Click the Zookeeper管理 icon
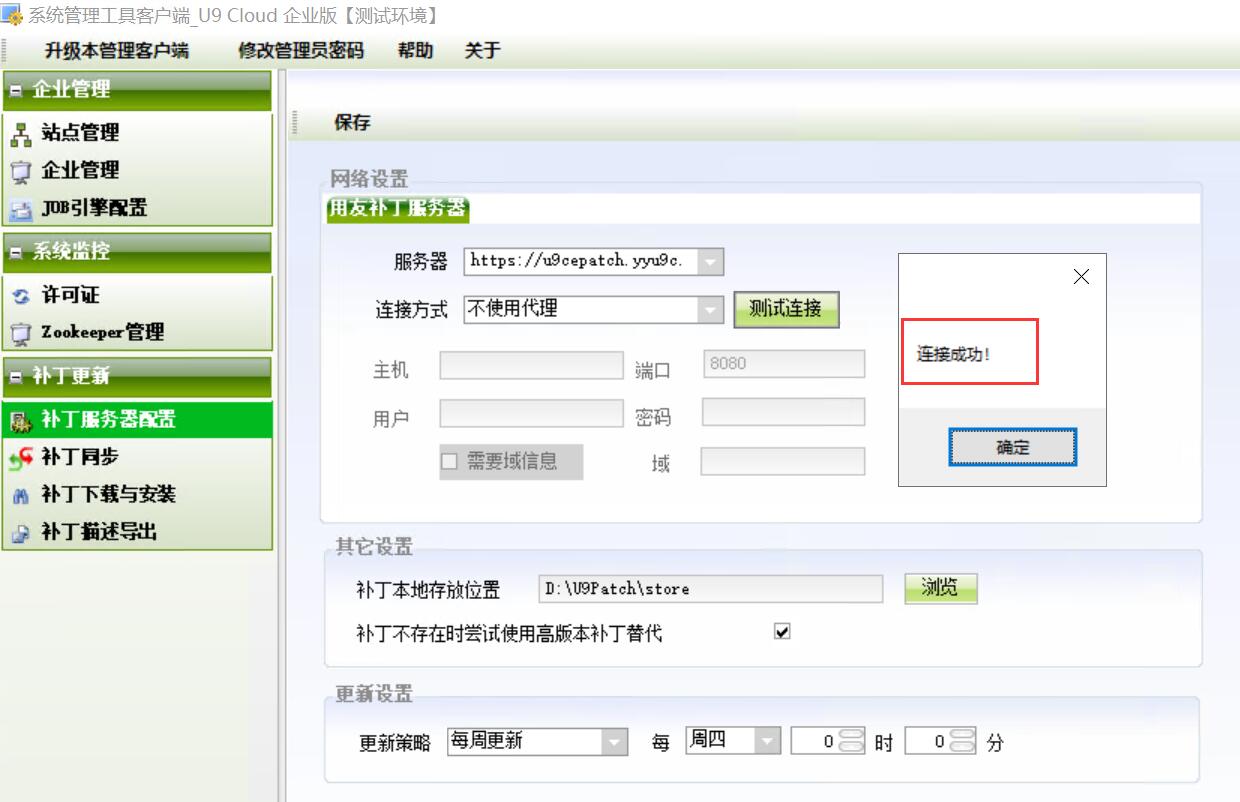1240x802 pixels. coord(20,333)
